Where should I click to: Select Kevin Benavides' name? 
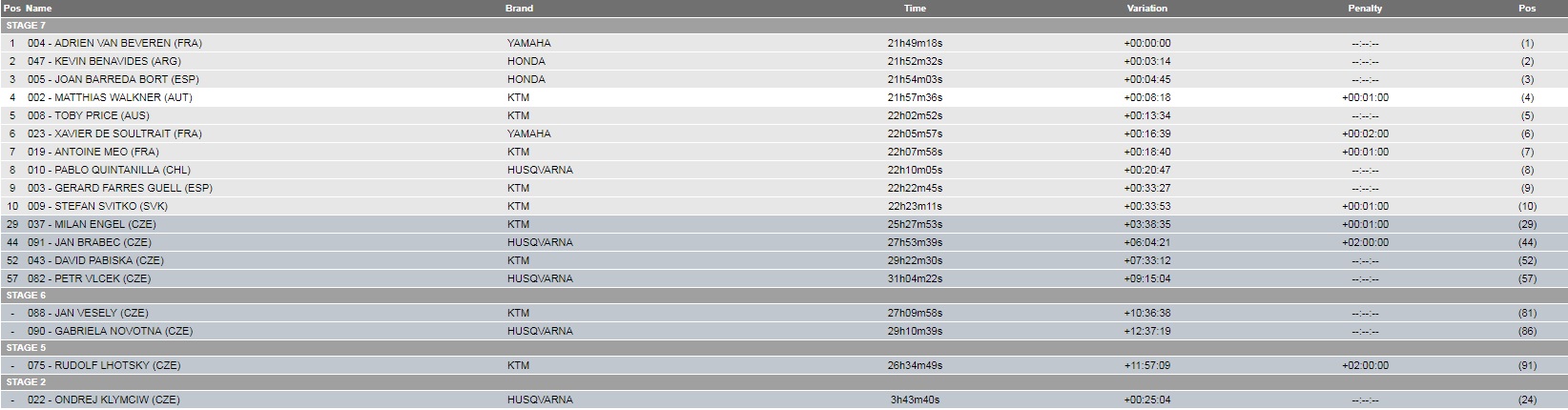[104, 62]
